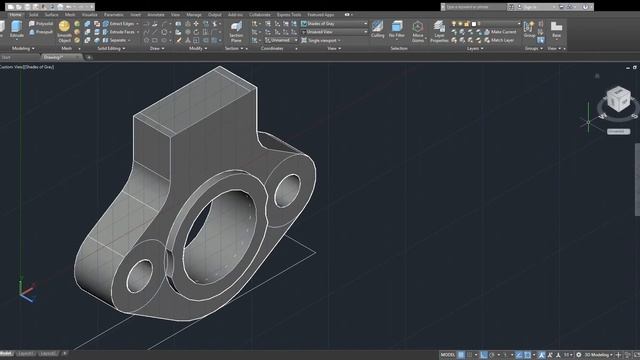Select the Separate tool

117,40
